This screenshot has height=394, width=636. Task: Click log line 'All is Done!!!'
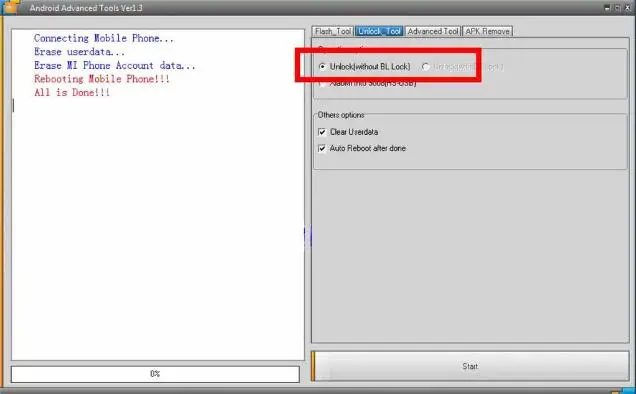[x=72, y=93]
